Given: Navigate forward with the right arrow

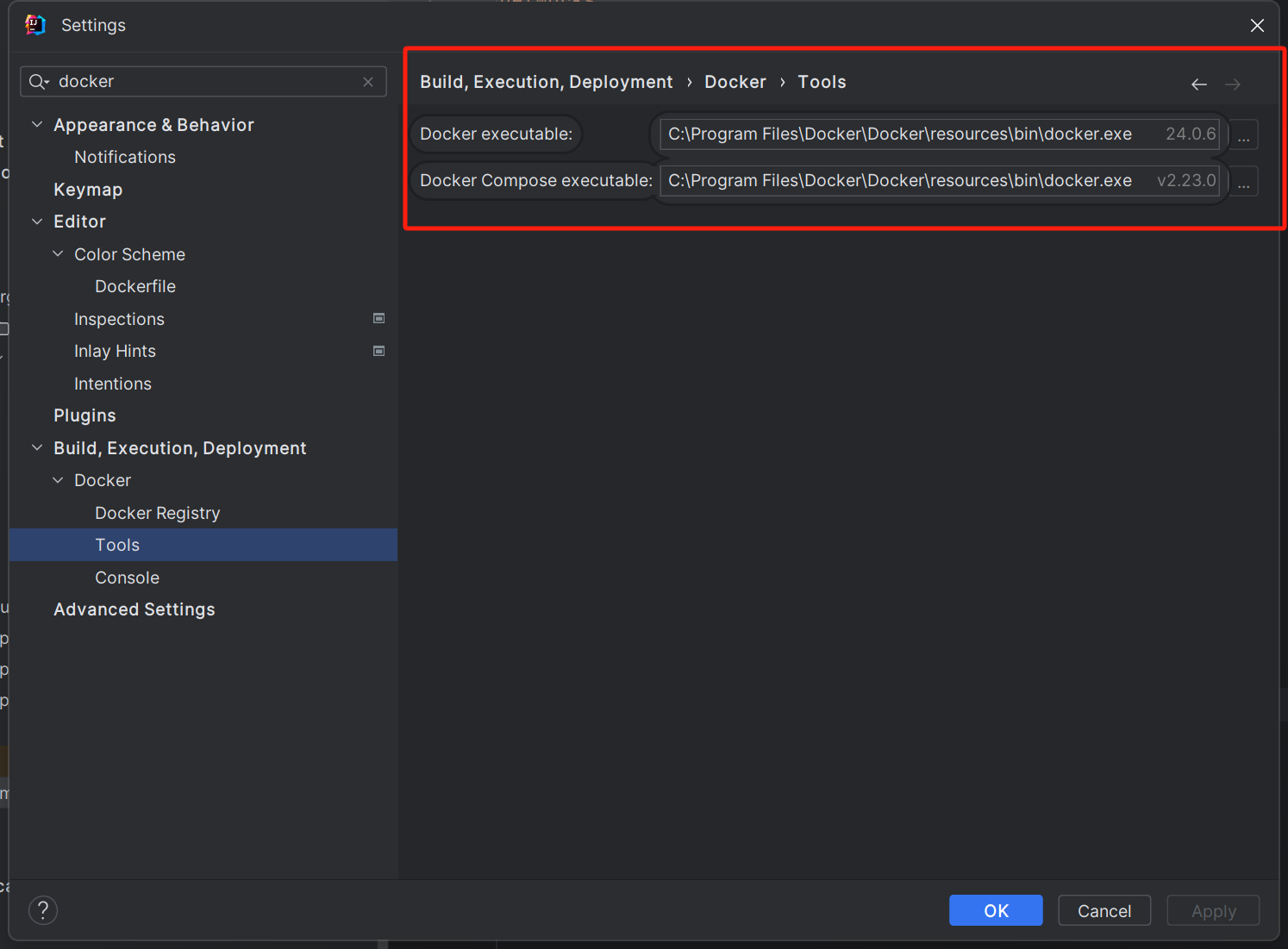Looking at the screenshot, I should click(1233, 84).
